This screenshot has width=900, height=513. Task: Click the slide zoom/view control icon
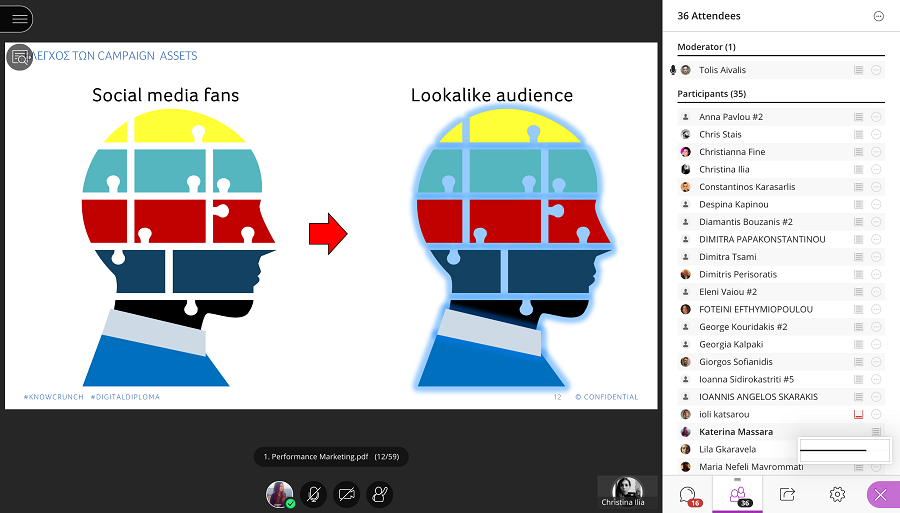point(19,57)
